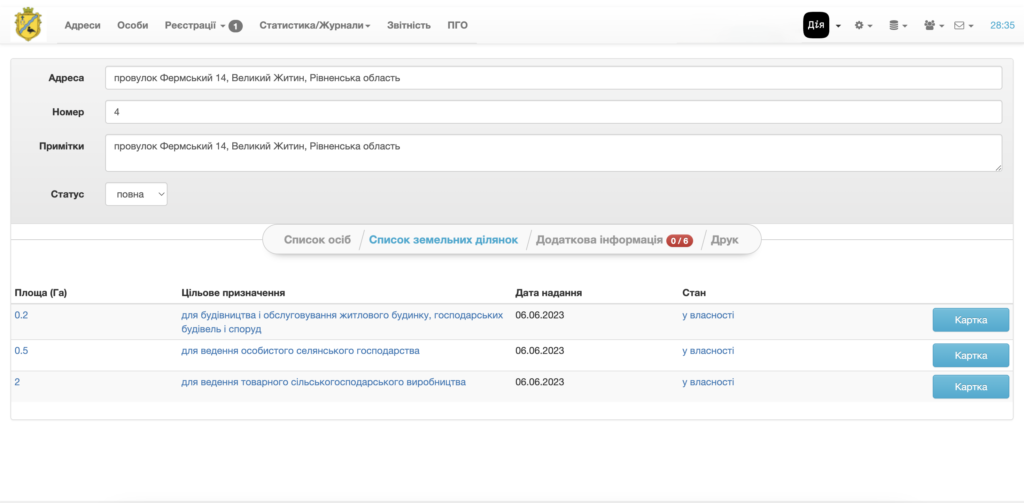Open the Особи menu item
Screen dimensions: 1024x503
(x=133, y=25)
